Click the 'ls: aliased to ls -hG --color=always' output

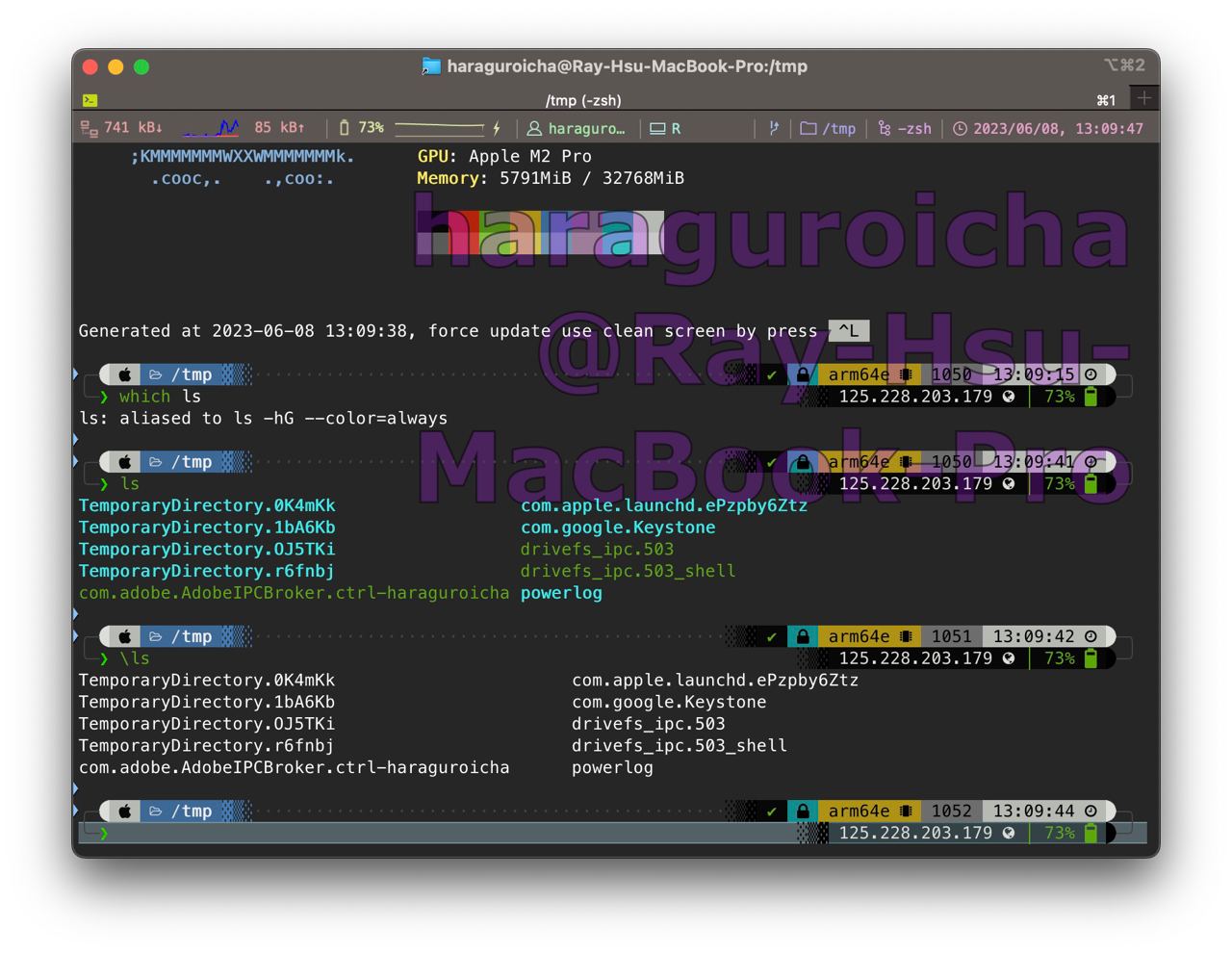263,419
